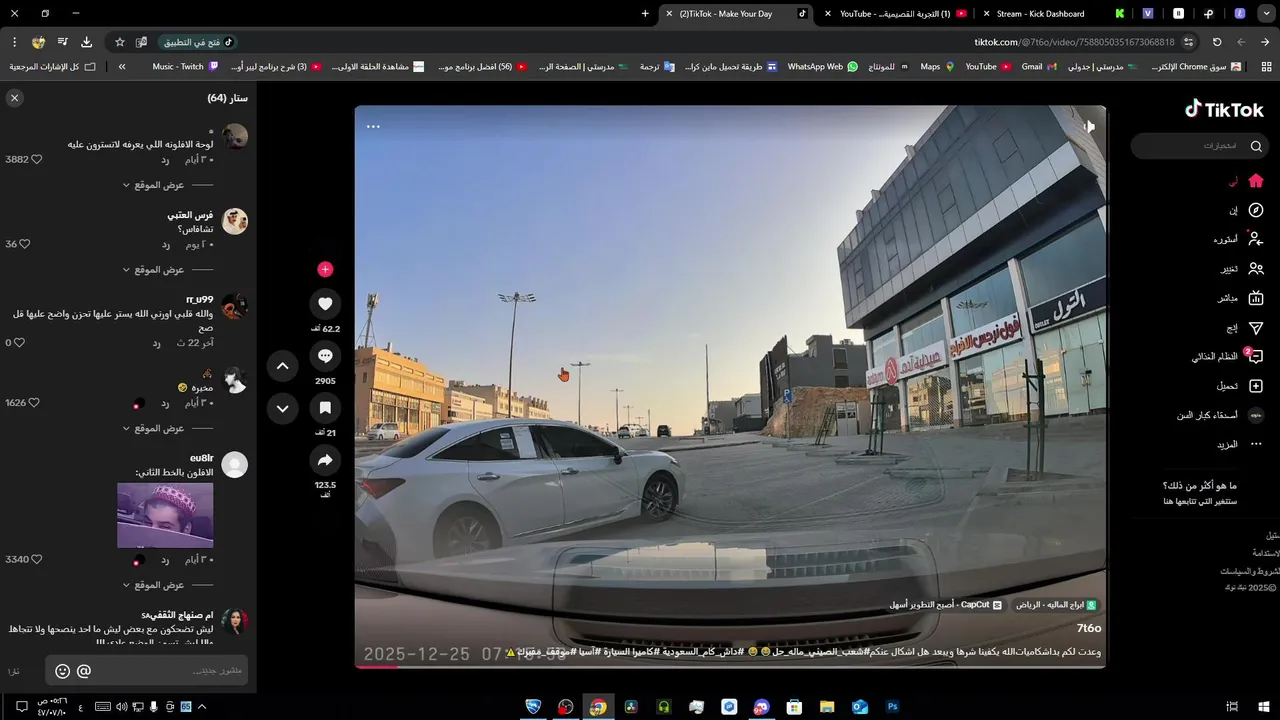Close the comments panel with X

(14, 98)
